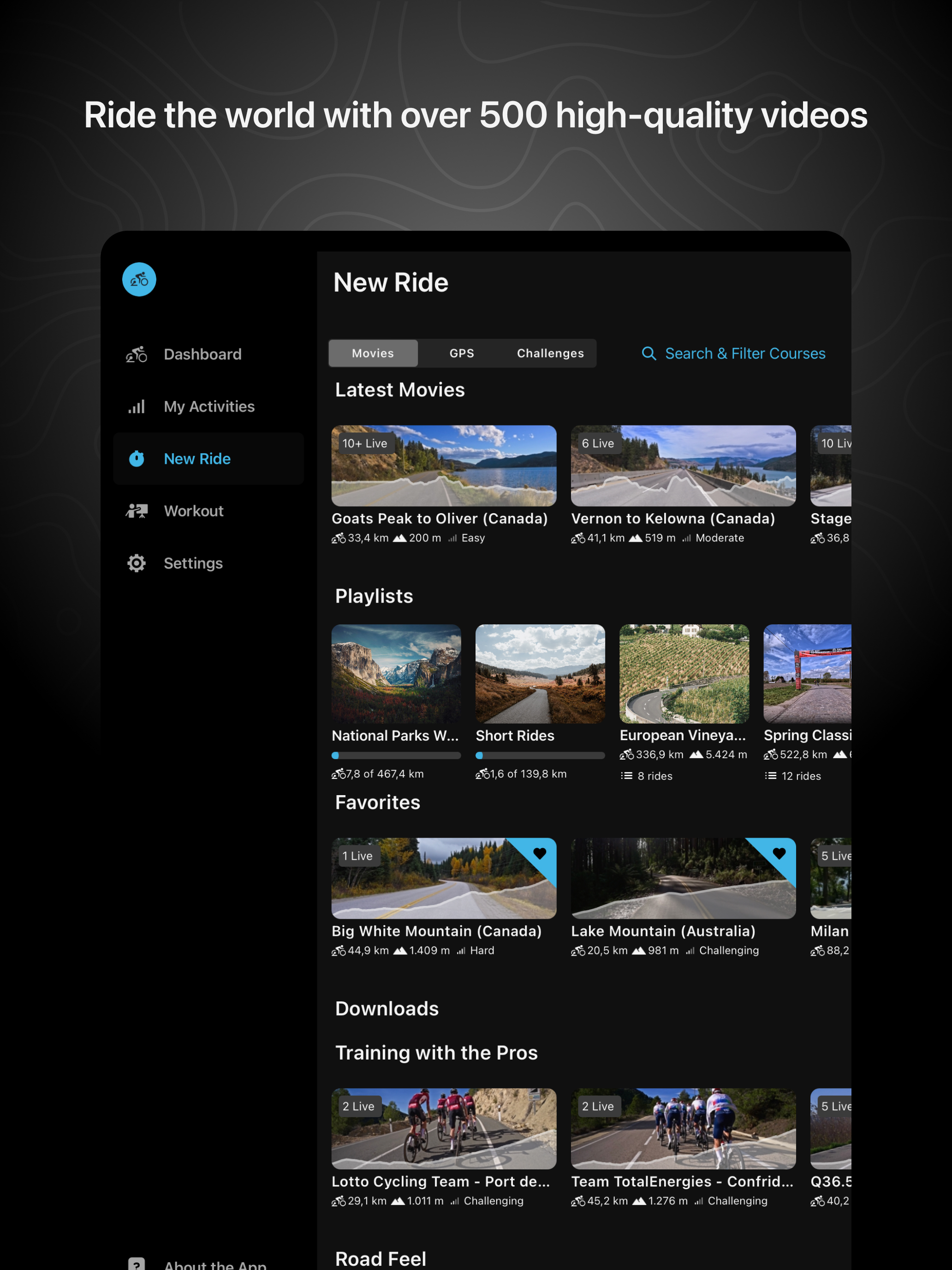Open Settings gear in sidebar
Screen dimensions: 952x1270
137,563
